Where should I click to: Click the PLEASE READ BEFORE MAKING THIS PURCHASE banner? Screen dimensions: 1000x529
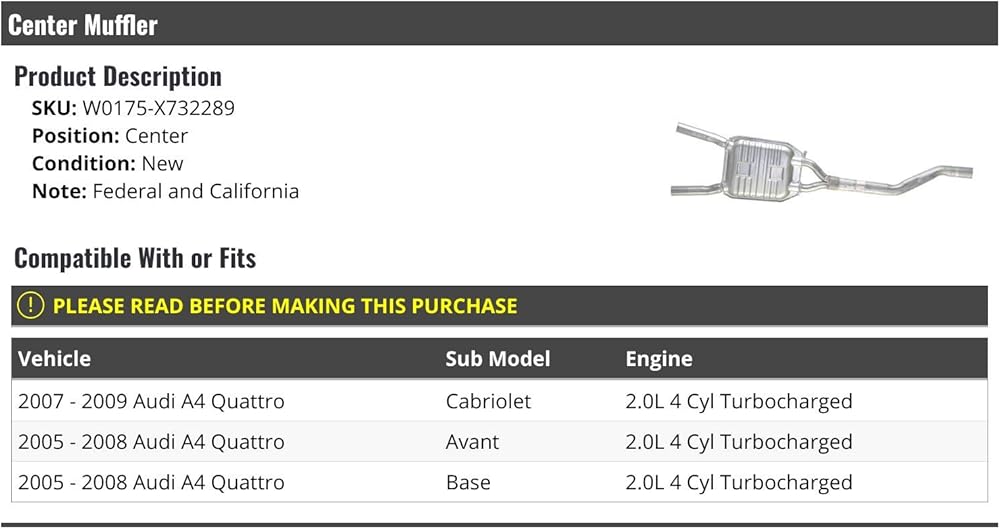click(x=499, y=306)
